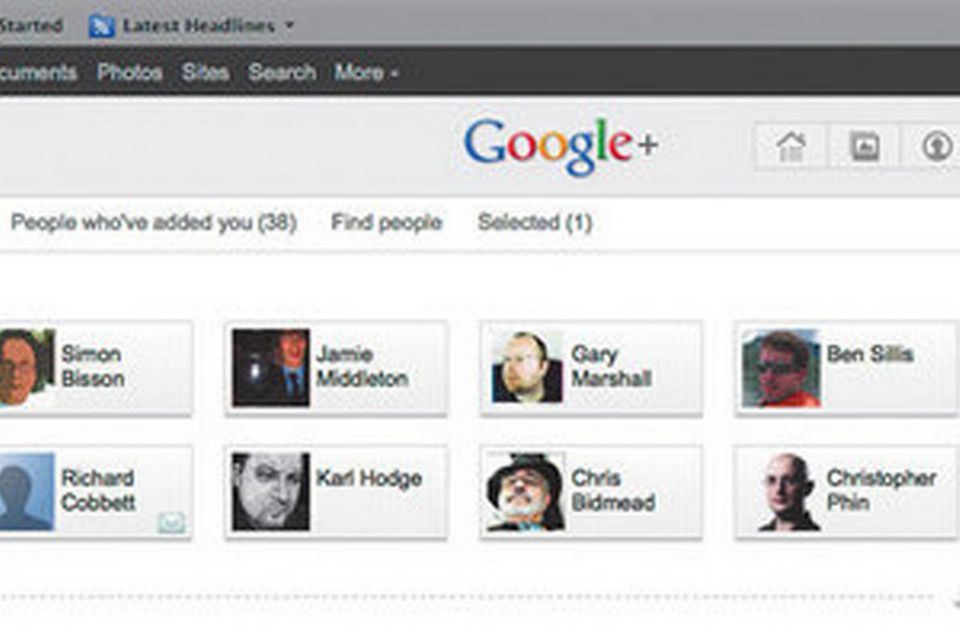The height and width of the screenshot is (640, 960).
Task: Click Gary Marshall's profile photo
Action: tap(526, 368)
